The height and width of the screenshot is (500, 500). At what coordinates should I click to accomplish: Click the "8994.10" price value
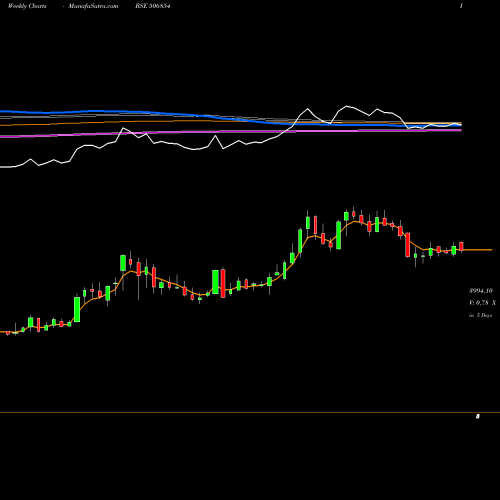pos(481,291)
